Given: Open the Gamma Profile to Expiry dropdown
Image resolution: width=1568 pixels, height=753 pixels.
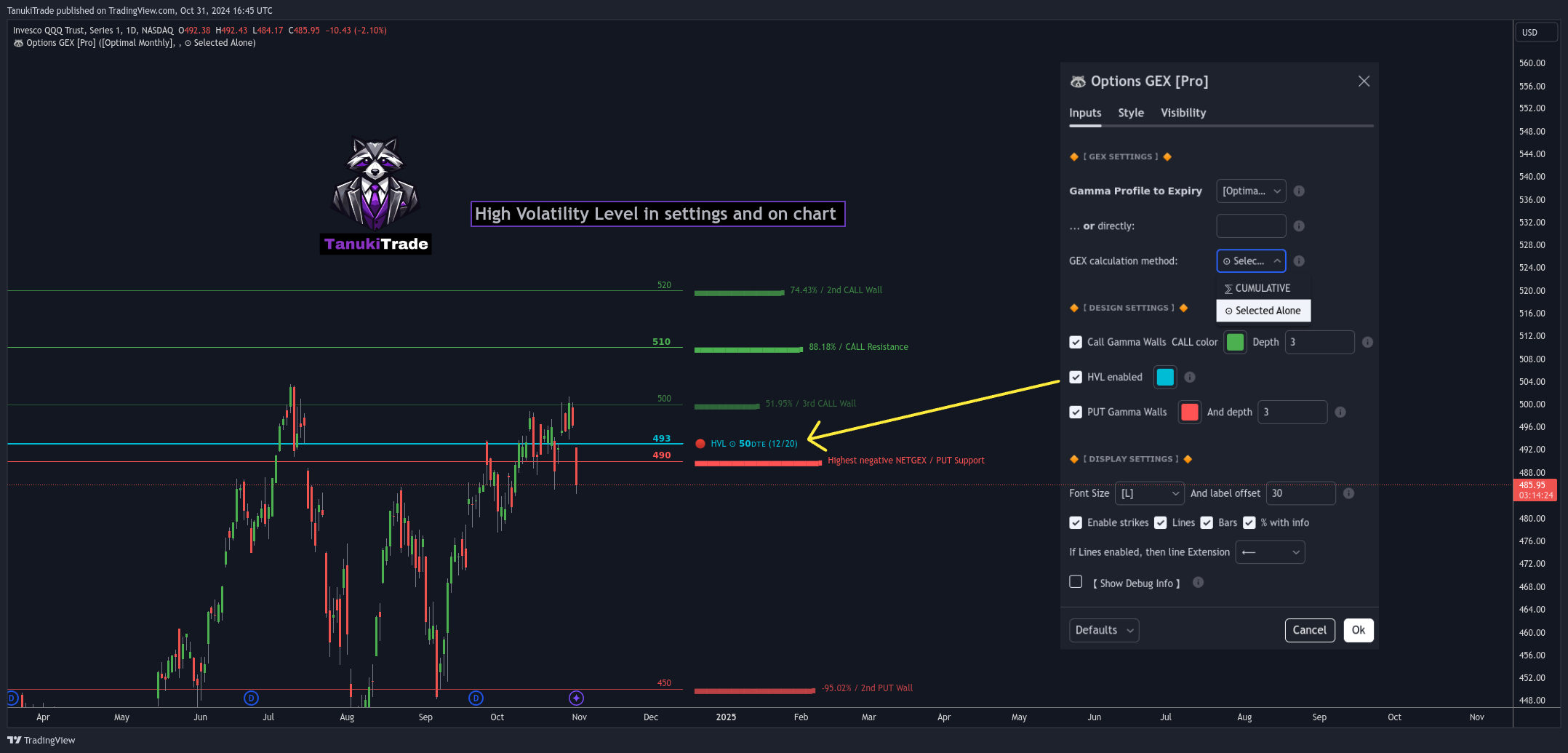Looking at the screenshot, I should [x=1251, y=191].
